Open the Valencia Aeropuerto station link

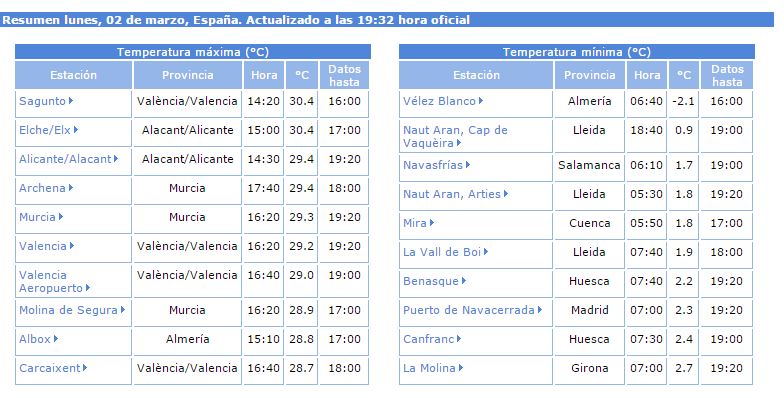50,282
